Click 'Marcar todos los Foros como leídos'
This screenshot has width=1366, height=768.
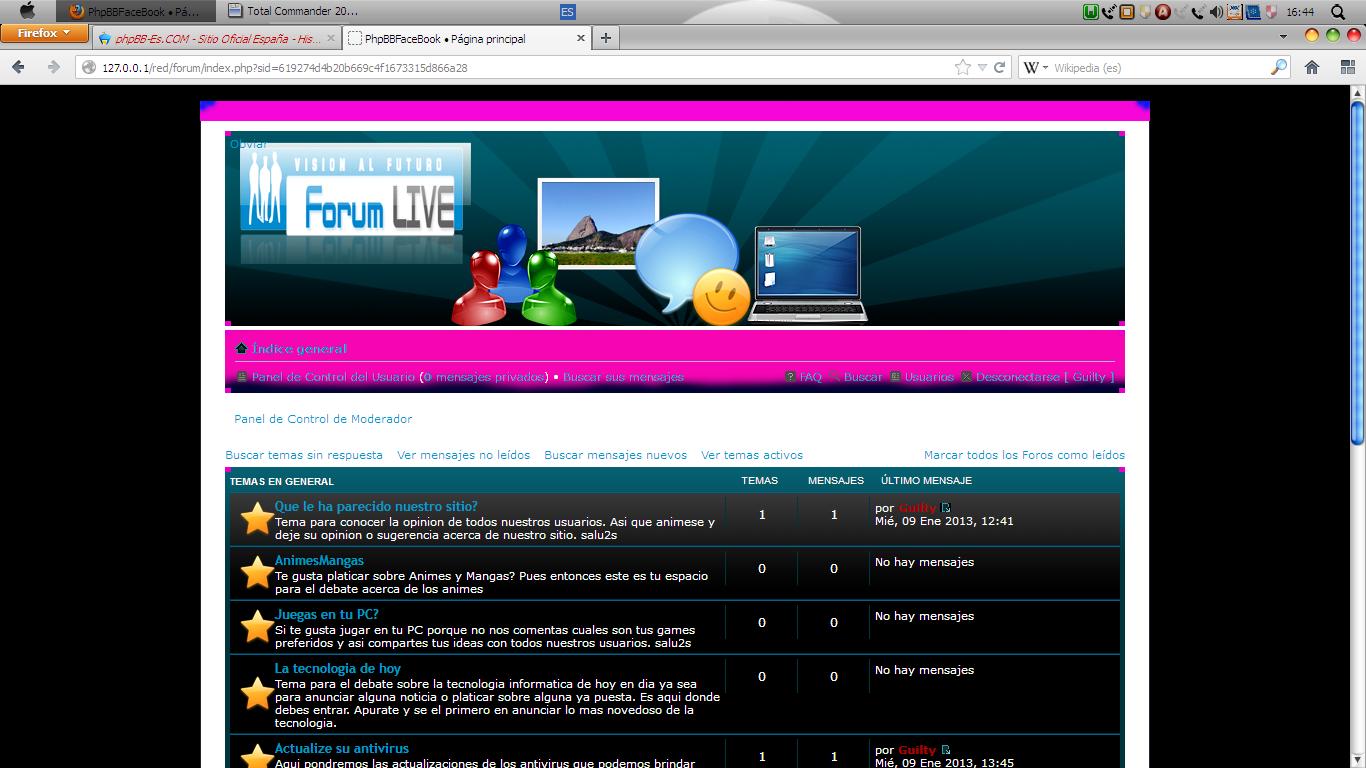coord(1024,455)
